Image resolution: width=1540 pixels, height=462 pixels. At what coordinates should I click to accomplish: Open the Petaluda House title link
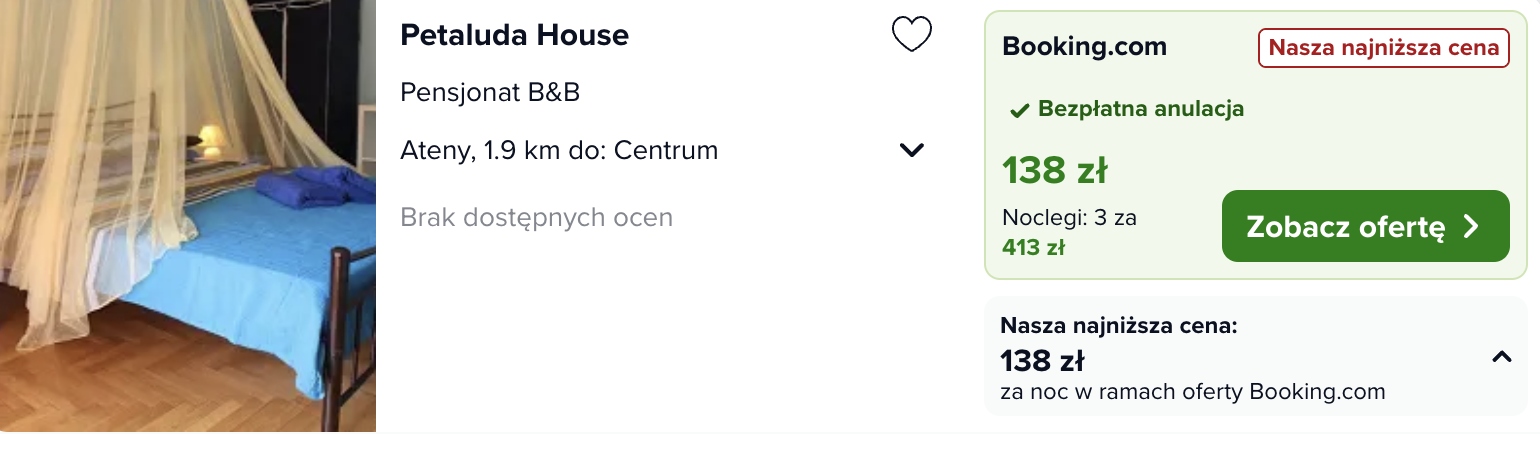point(514,35)
